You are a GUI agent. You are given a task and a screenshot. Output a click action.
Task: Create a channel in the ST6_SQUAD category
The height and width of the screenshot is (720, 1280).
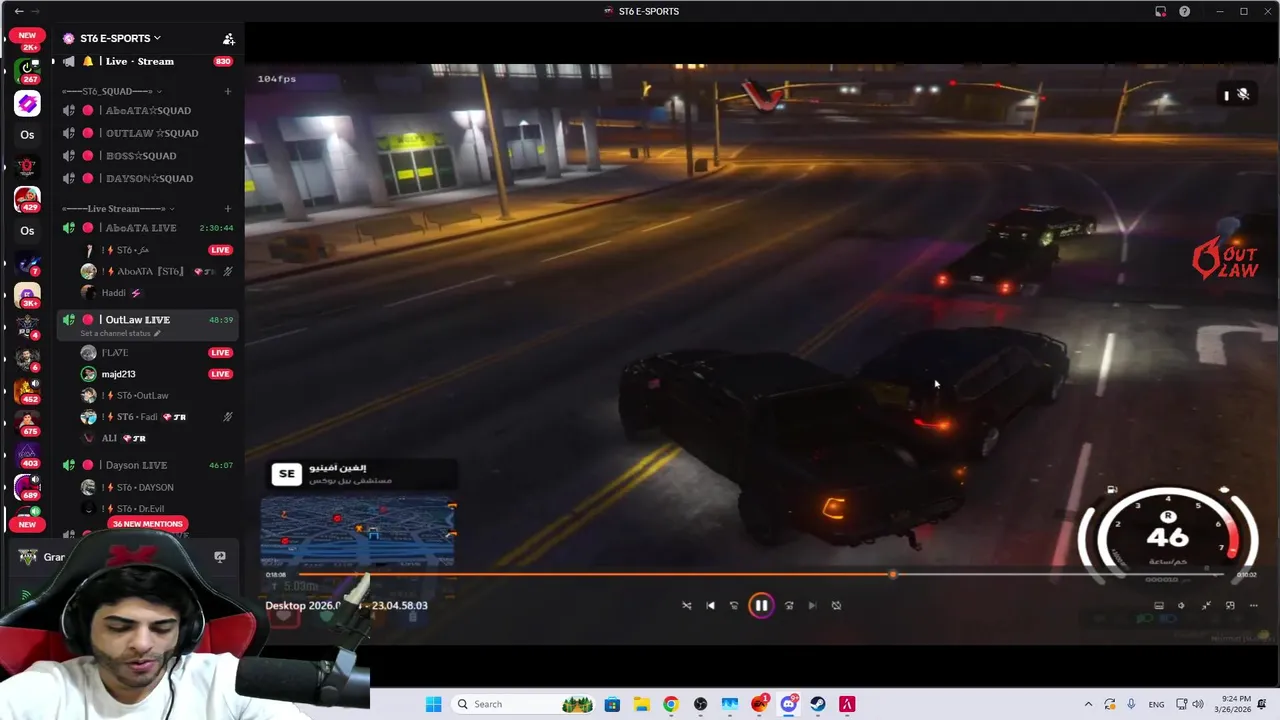227,91
